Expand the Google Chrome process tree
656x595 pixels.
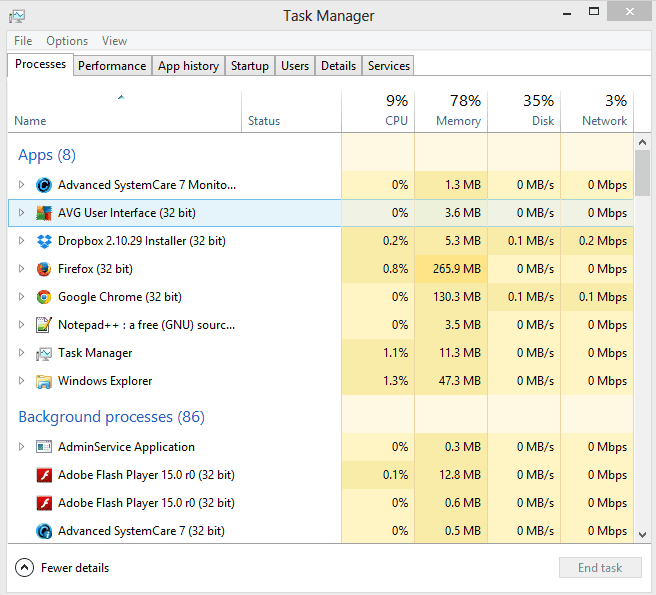click(22, 297)
